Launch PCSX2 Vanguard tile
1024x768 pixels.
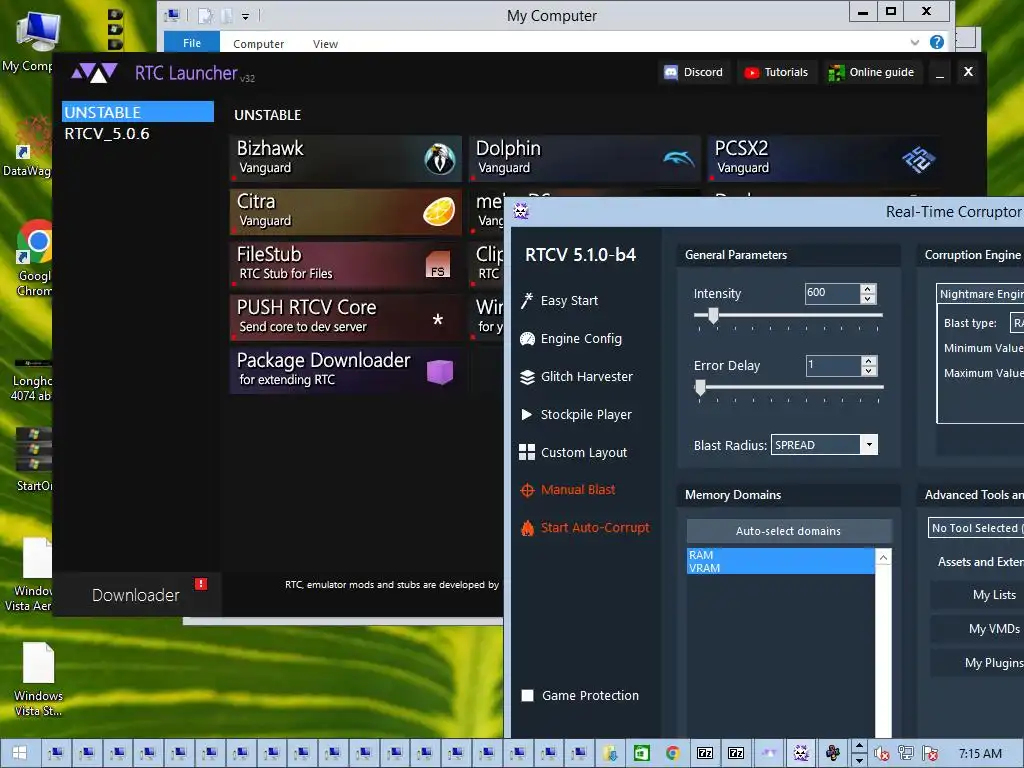tap(824, 159)
